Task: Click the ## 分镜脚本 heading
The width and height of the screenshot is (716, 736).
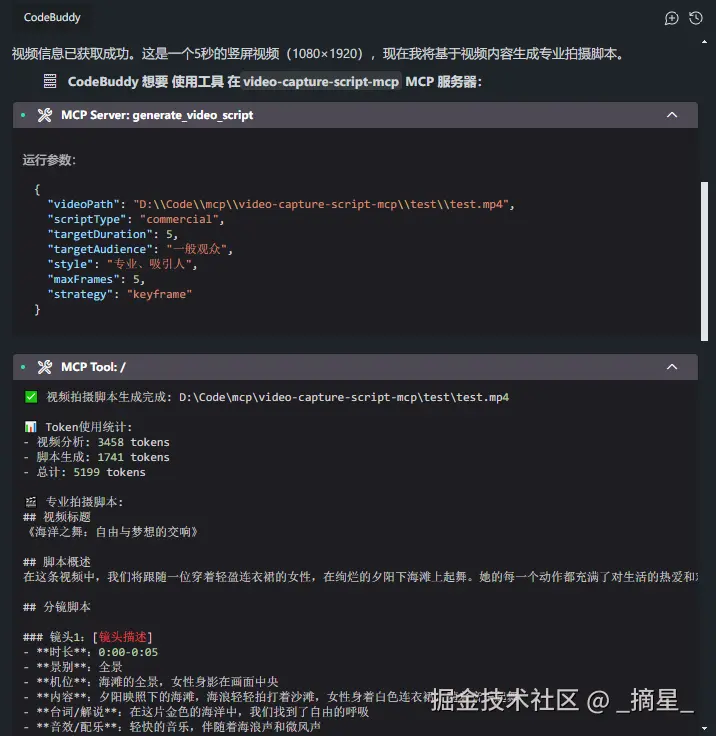Action: [57, 607]
